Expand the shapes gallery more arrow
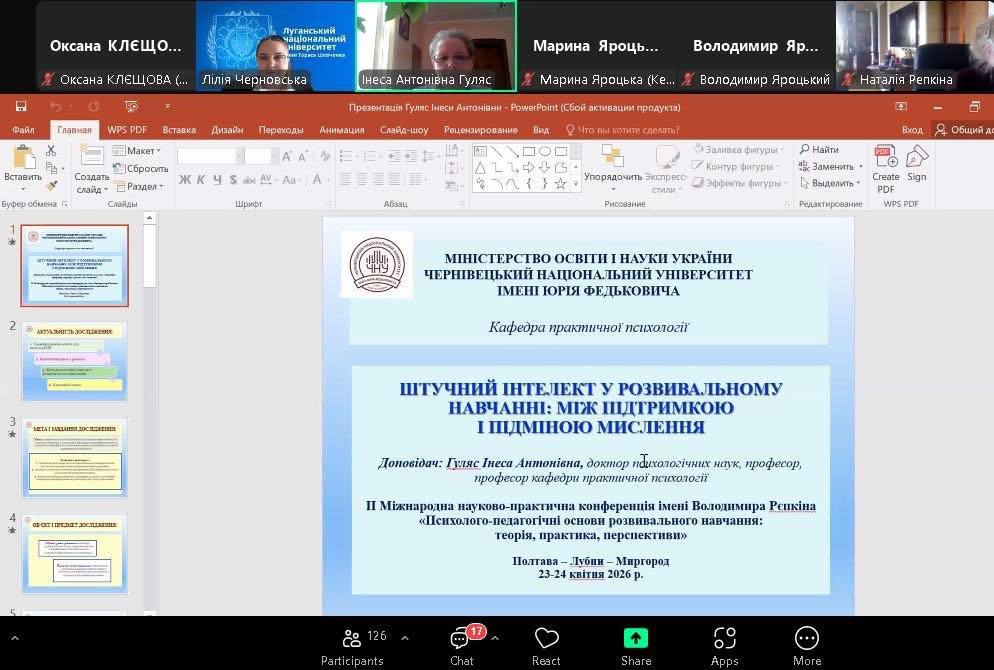The width and height of the screenshot is (994, 670). (x=576, y=184)
